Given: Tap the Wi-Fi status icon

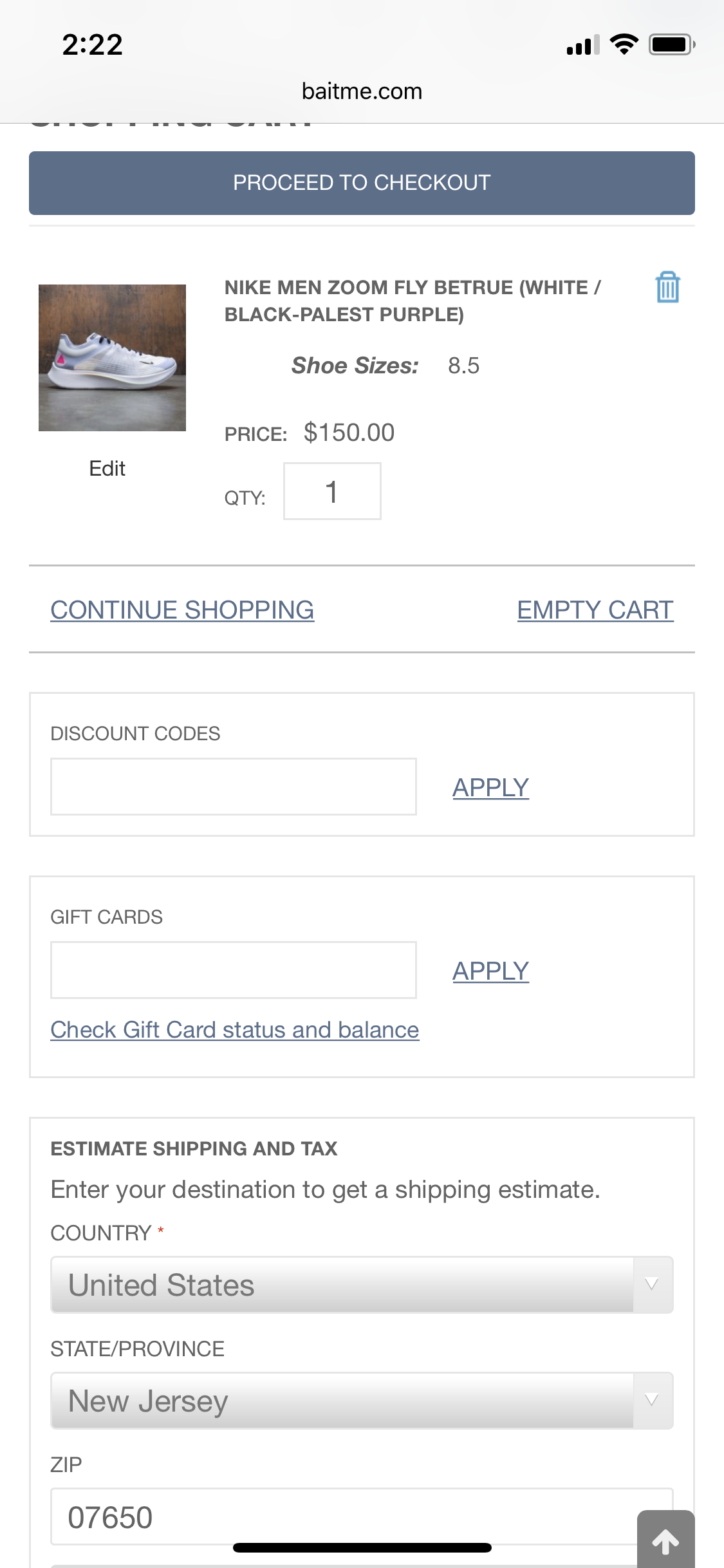Looking at the screenshot, I should click(624, 44).
